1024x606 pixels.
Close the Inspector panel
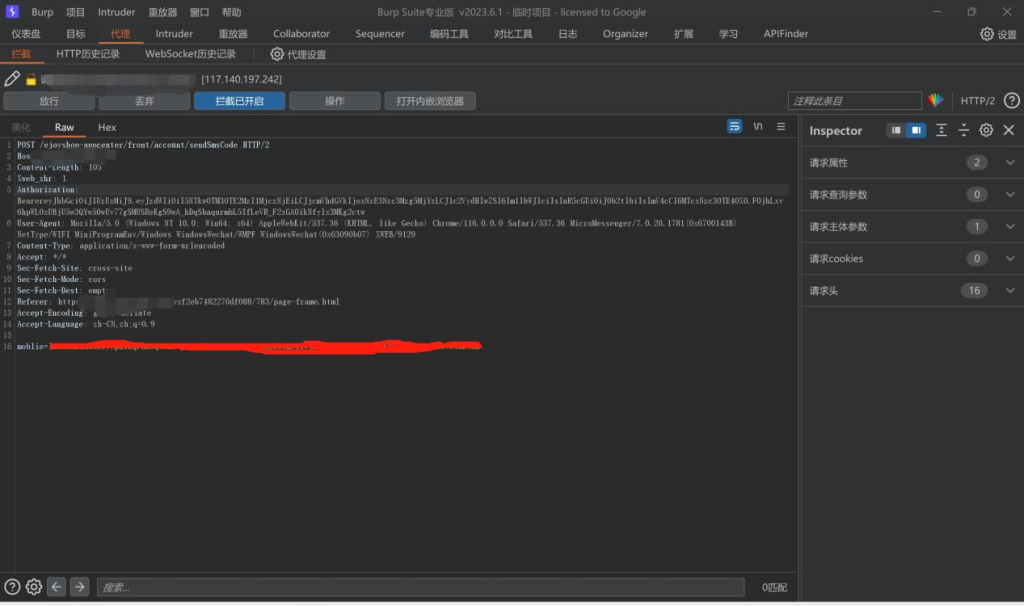[1009, 131]
